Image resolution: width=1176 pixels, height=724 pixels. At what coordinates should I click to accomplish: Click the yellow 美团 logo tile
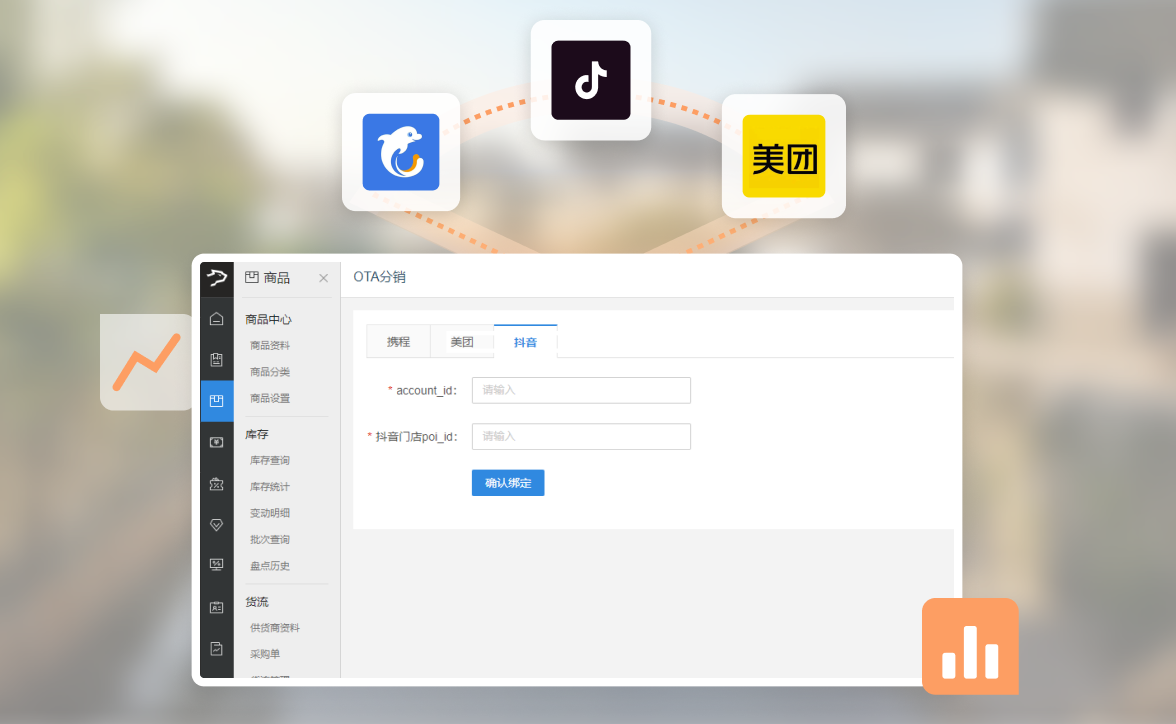tap(784, 156)
